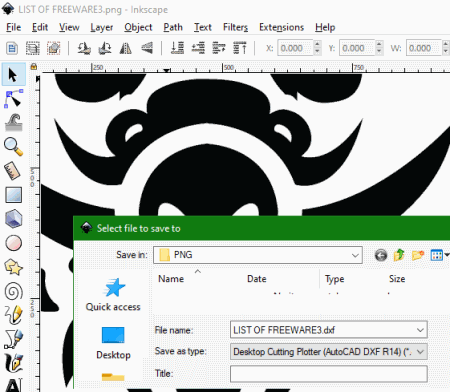The height and width of the screenshot is (392, 450).
Task: Open the Object menu
Action: [138, 27]
